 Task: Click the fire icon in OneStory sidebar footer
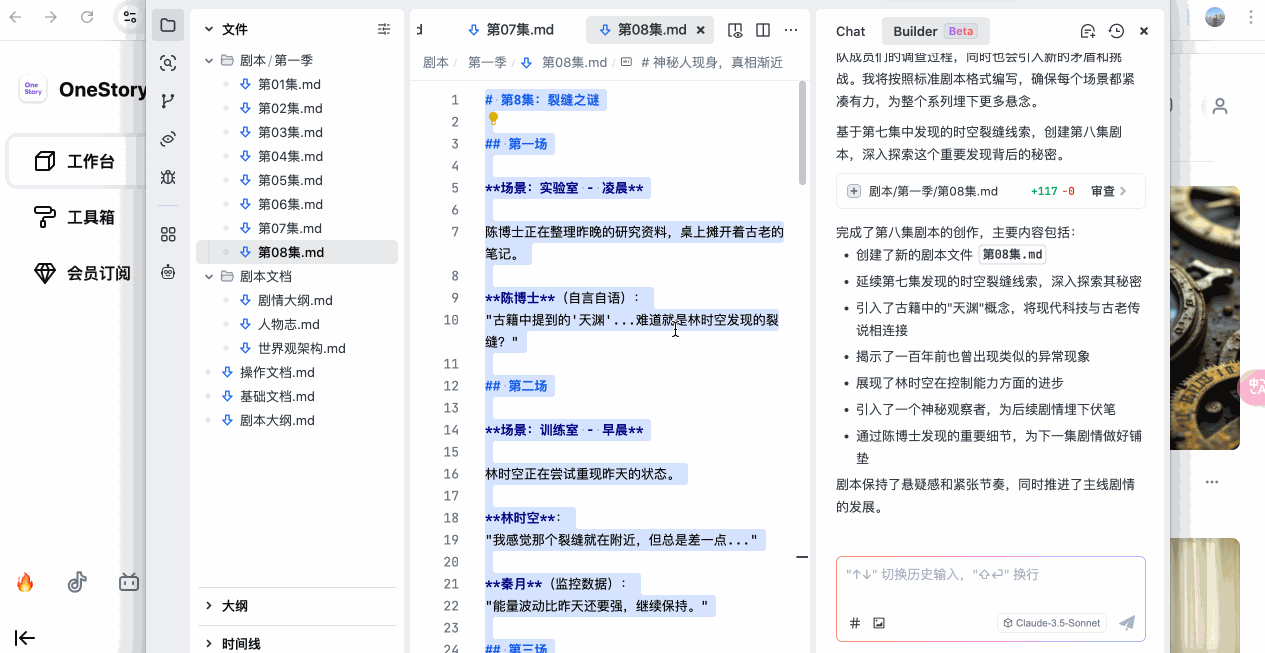pyautogui.click(x=25, y=583)
